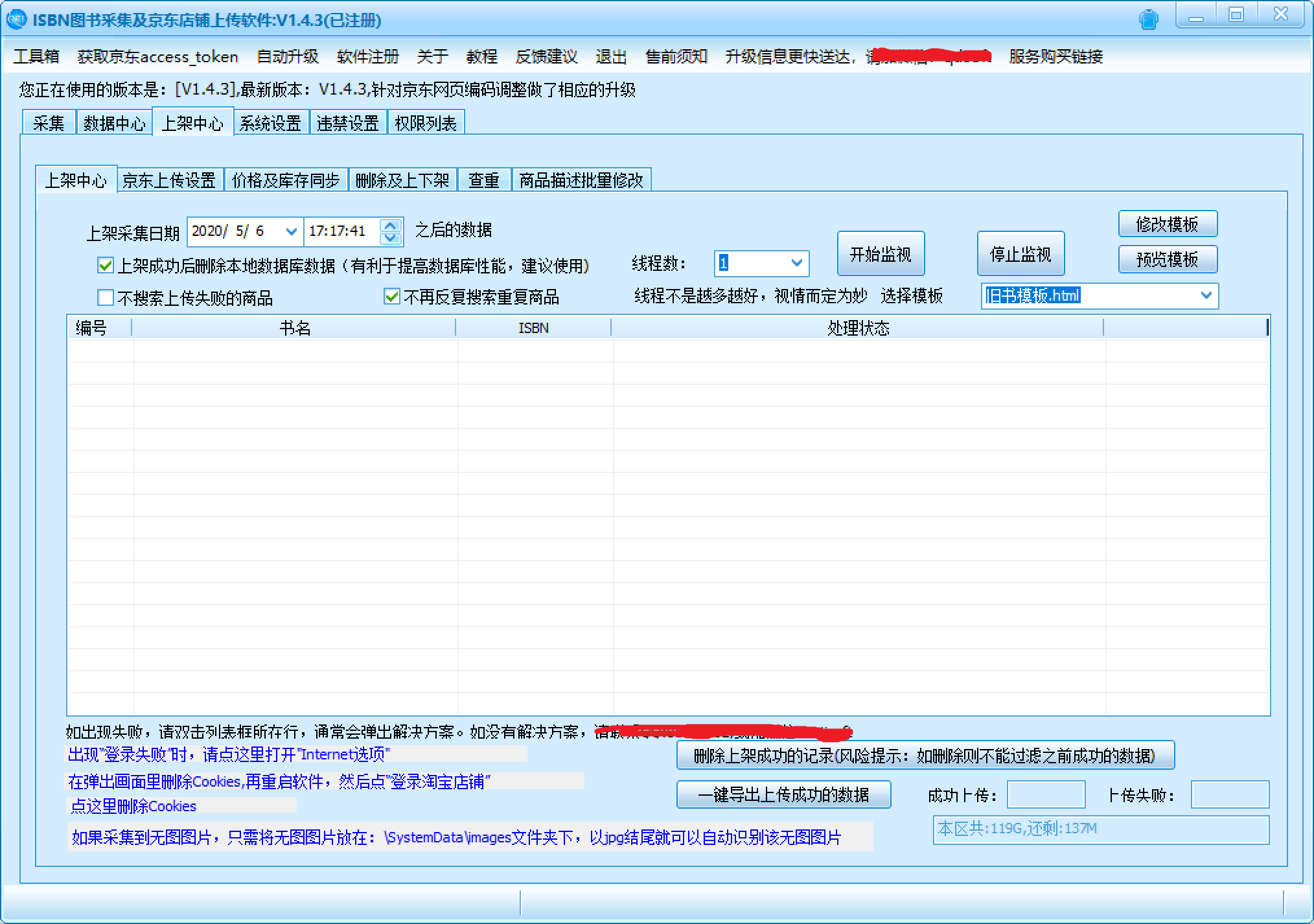Click the 停止监视 button
Screen dimensions: 1314x924
click(x=1019, y=254)
